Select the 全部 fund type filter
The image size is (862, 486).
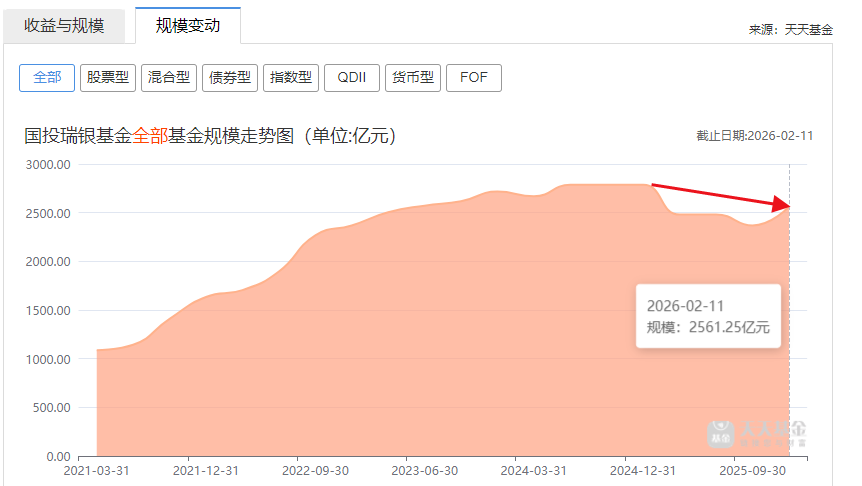coord(47,77)
